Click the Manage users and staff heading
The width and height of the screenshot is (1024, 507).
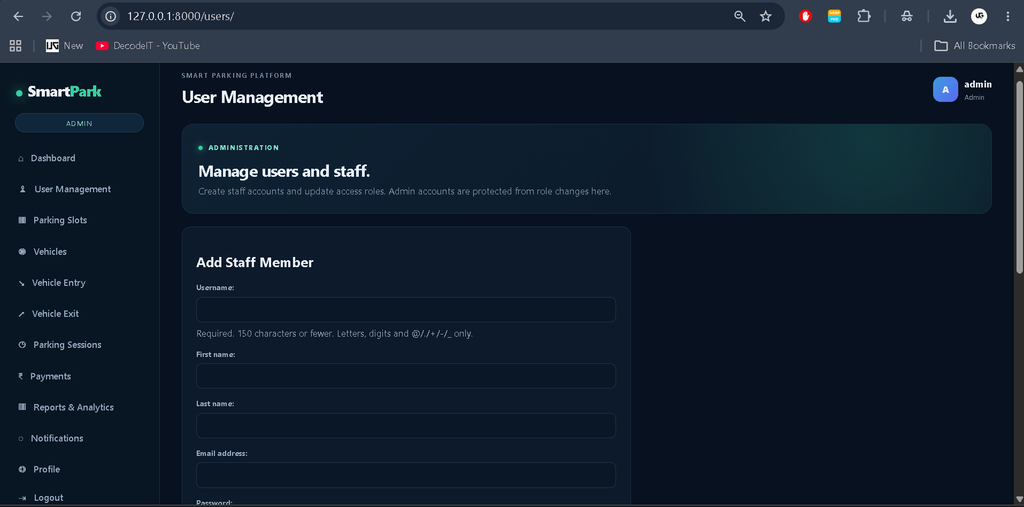pos(284,172)
